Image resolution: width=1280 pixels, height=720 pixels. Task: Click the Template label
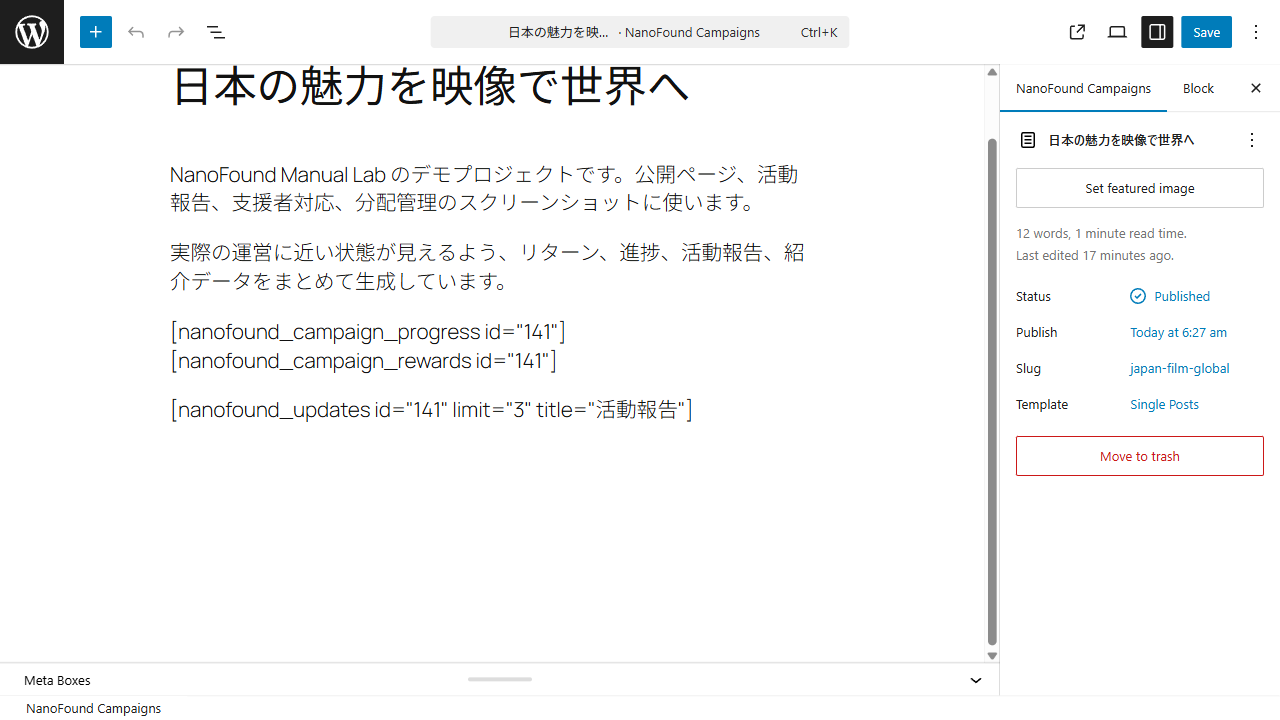(x=1042, y=404)
